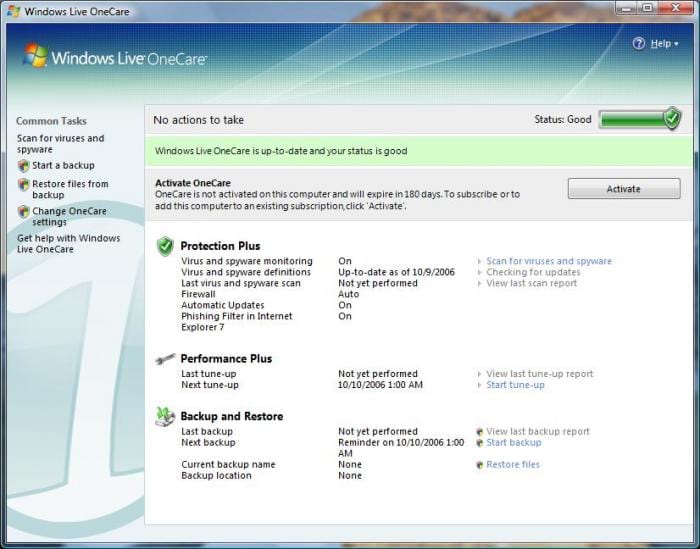Click the Checking for updates link
This screenshot has height=549, width=700.
point(533,272)
